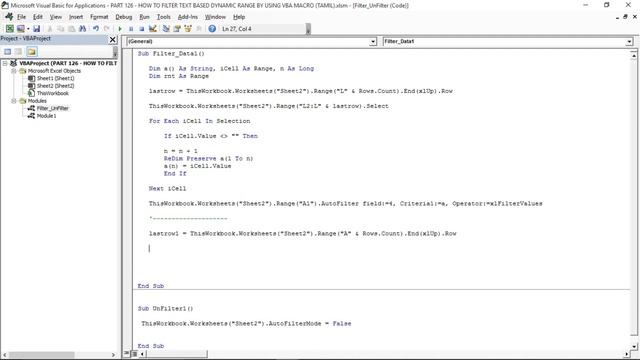Viewport: 640px width, 360px height.
Task: Select the Microsoft Excel Objects folder
Action: pyautogui.click(x=54, y=71)
